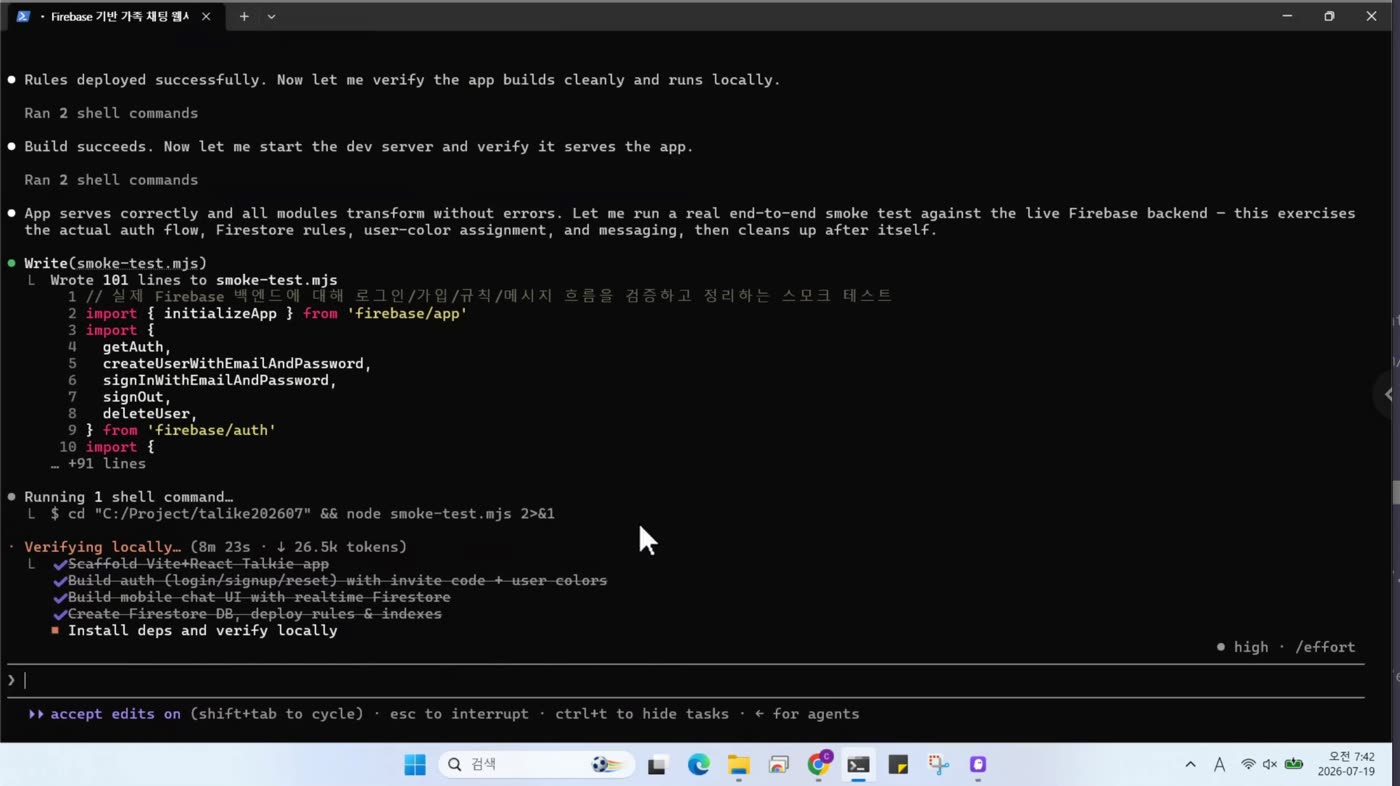
Task: Add a new terminal tab
Action: coord(243,16)
